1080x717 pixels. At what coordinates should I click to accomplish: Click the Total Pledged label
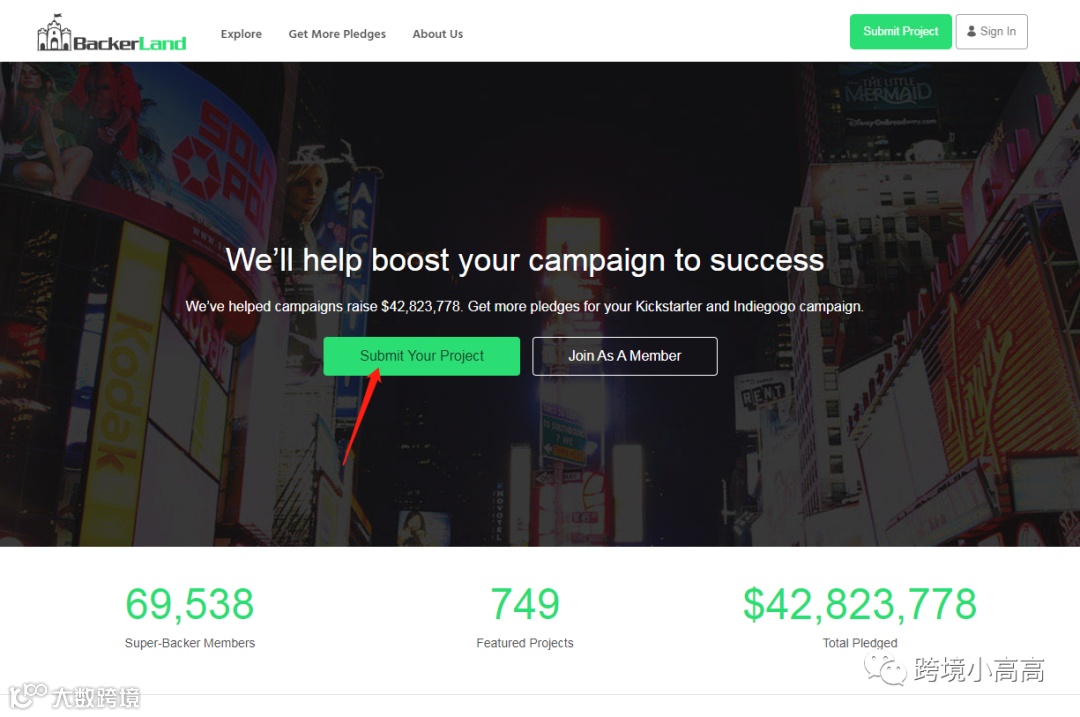(860, 643)
